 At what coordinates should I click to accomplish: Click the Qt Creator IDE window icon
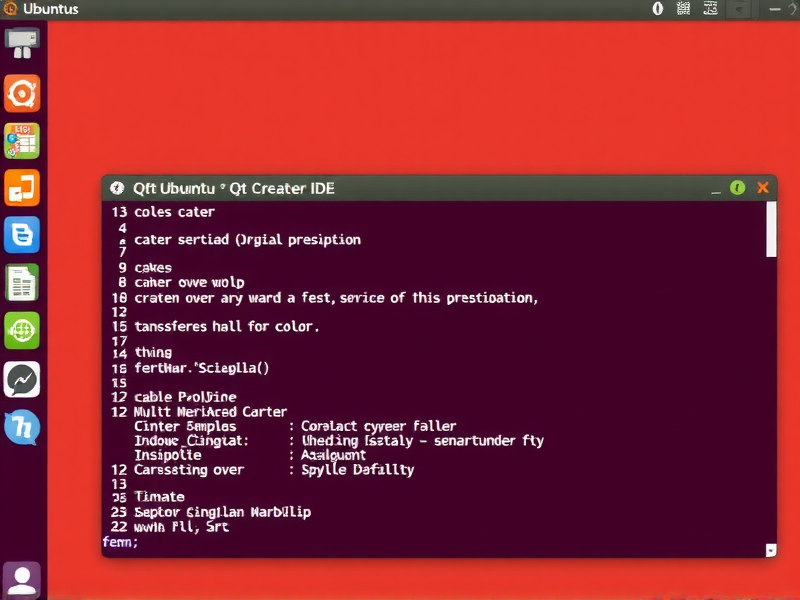click(117, 188)
